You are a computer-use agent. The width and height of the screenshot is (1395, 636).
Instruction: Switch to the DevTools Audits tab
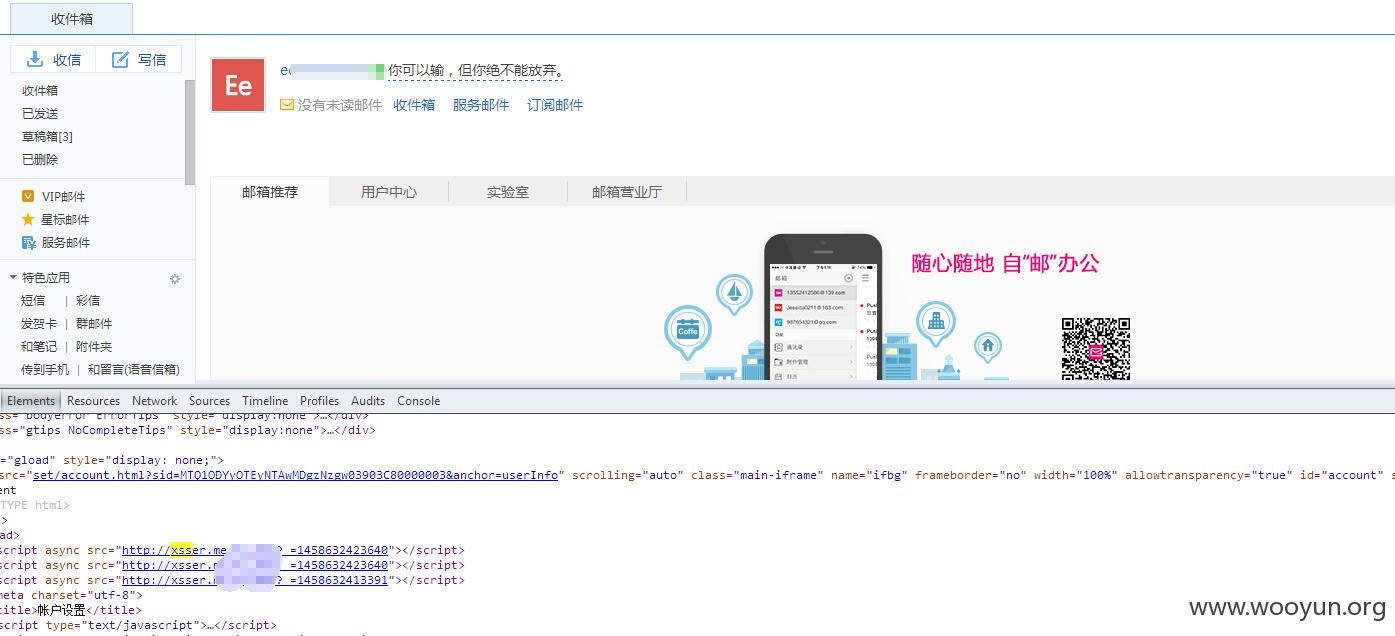click(368, 400)
